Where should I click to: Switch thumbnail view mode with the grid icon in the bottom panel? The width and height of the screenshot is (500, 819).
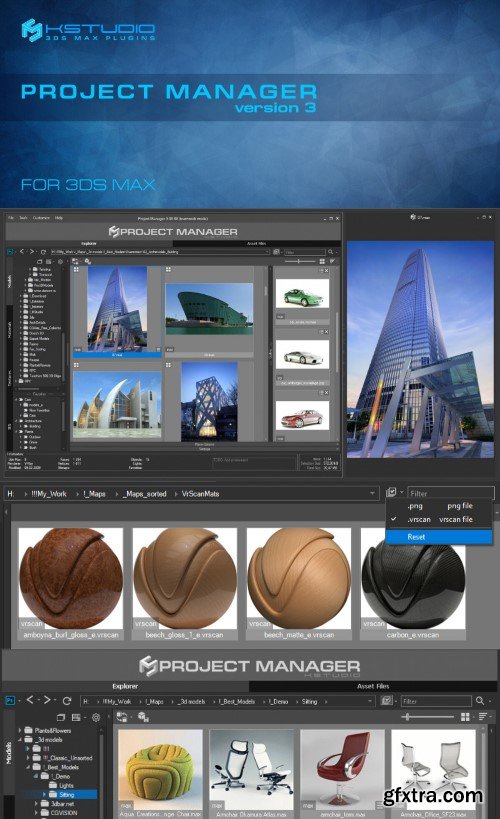pyautogui.click(x=465, y=717)
